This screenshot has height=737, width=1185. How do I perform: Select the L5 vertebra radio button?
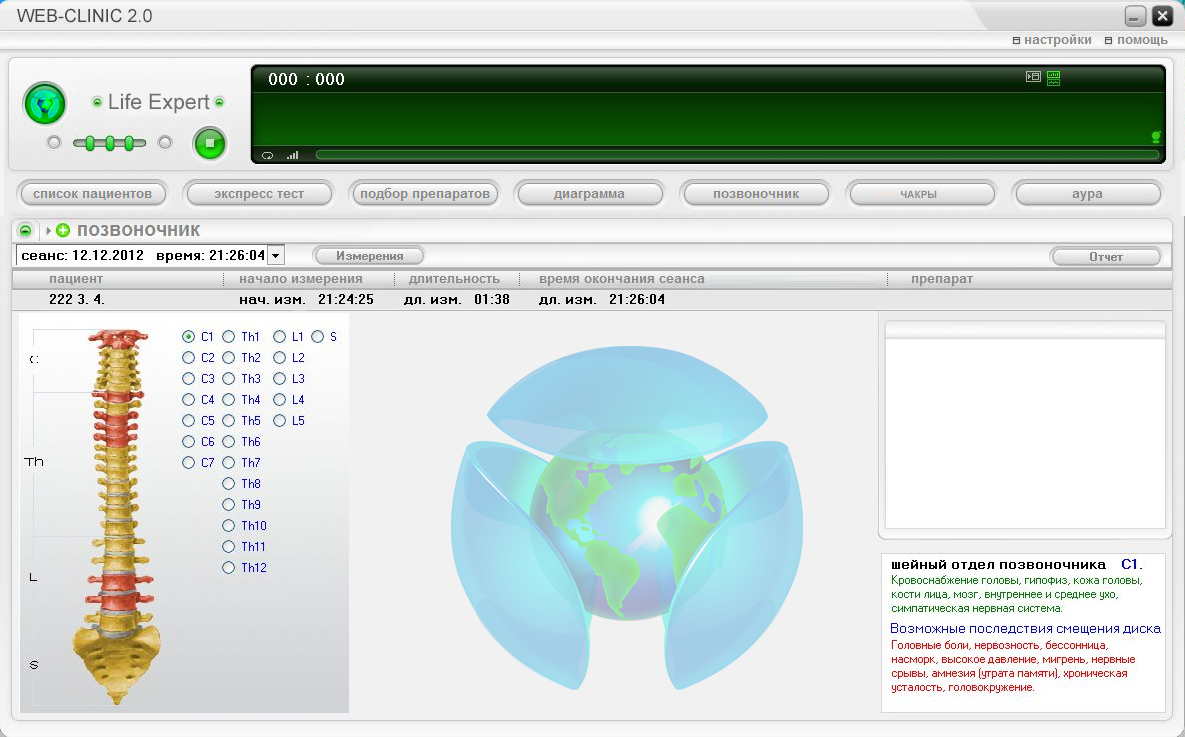coord(280,420)
